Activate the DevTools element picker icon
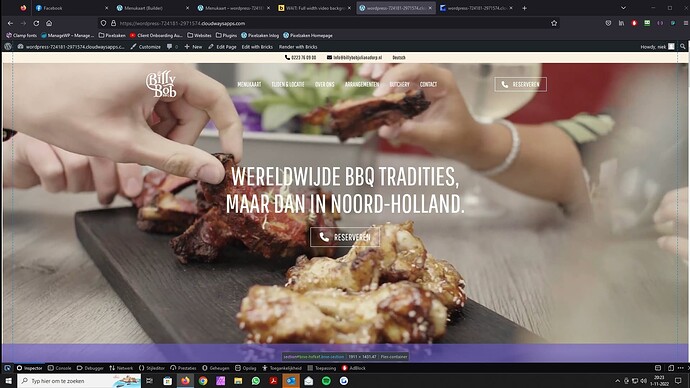The image size is (690, 388). (x=7, y=368)
